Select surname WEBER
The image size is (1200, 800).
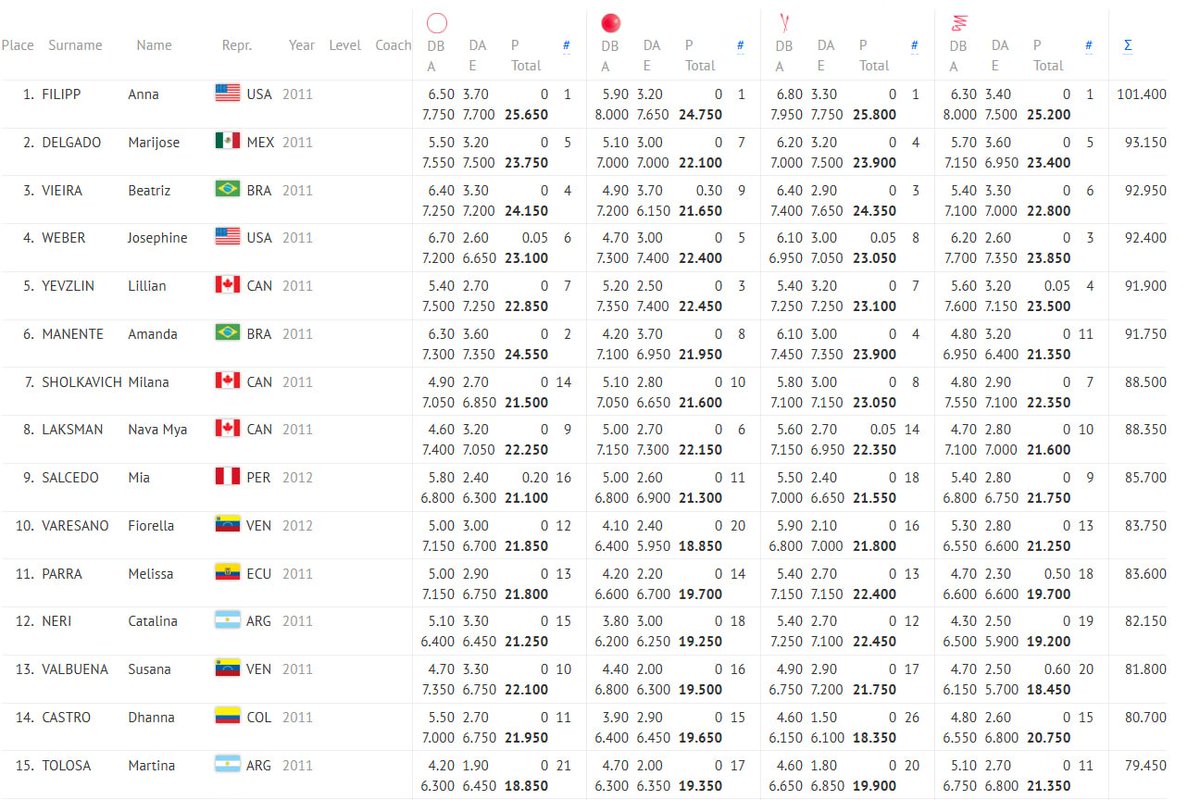click(63, 238)
